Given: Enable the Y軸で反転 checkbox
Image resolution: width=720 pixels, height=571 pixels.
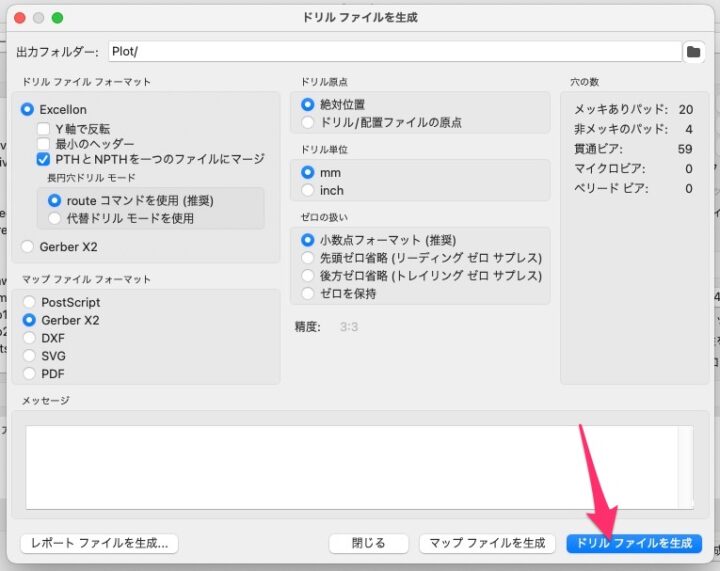Looking at the screenshot, I should (x=44, y=129).
